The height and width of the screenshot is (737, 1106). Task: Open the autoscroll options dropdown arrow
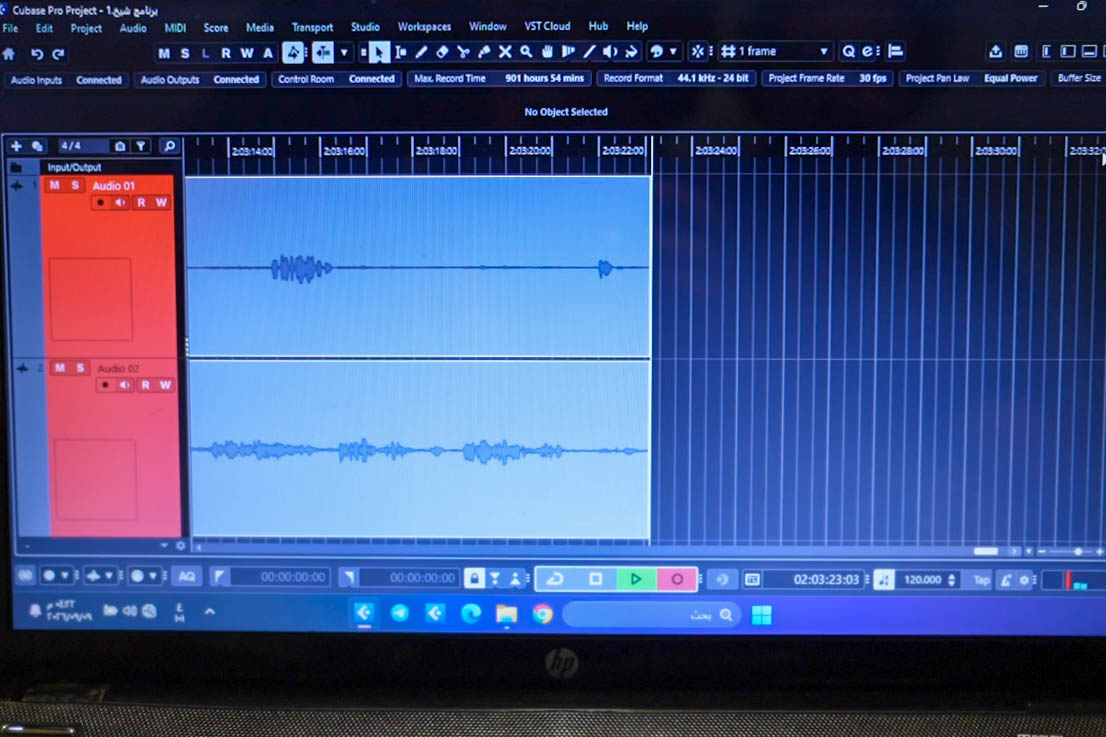[x=344, y=52]
